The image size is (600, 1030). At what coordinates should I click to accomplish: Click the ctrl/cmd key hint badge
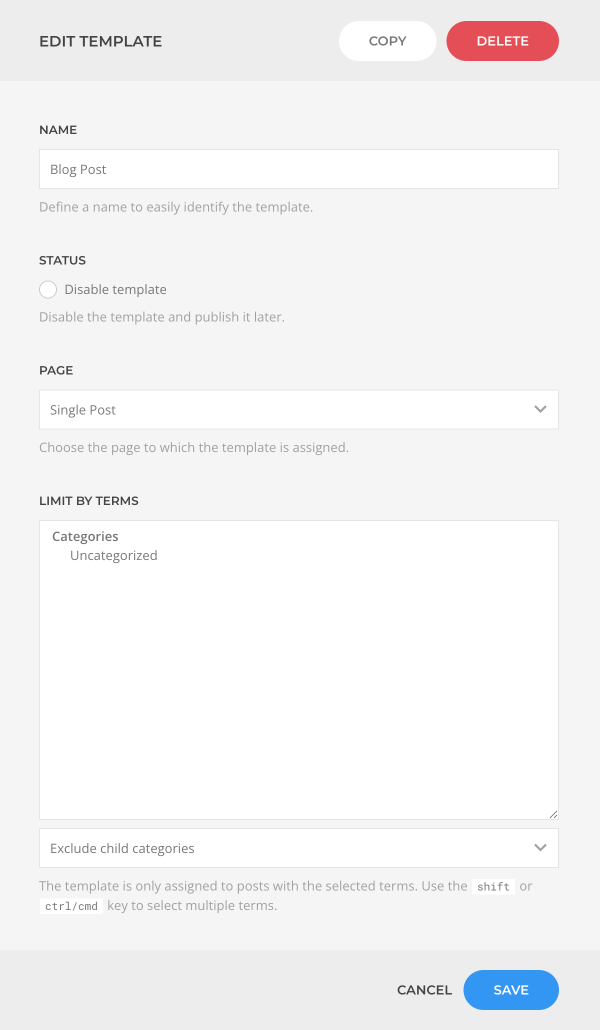pos(71,906)
